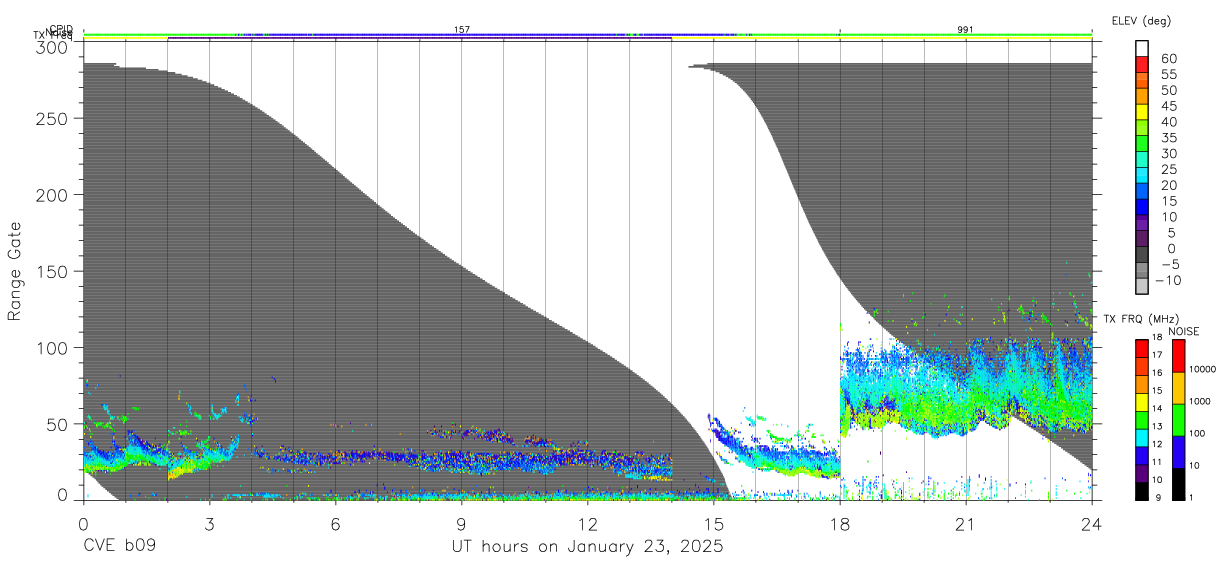The width and height of the screenshot is (1228, 567).
Task: Click the white top swatch of ELEV bar
Action: 1143,48
